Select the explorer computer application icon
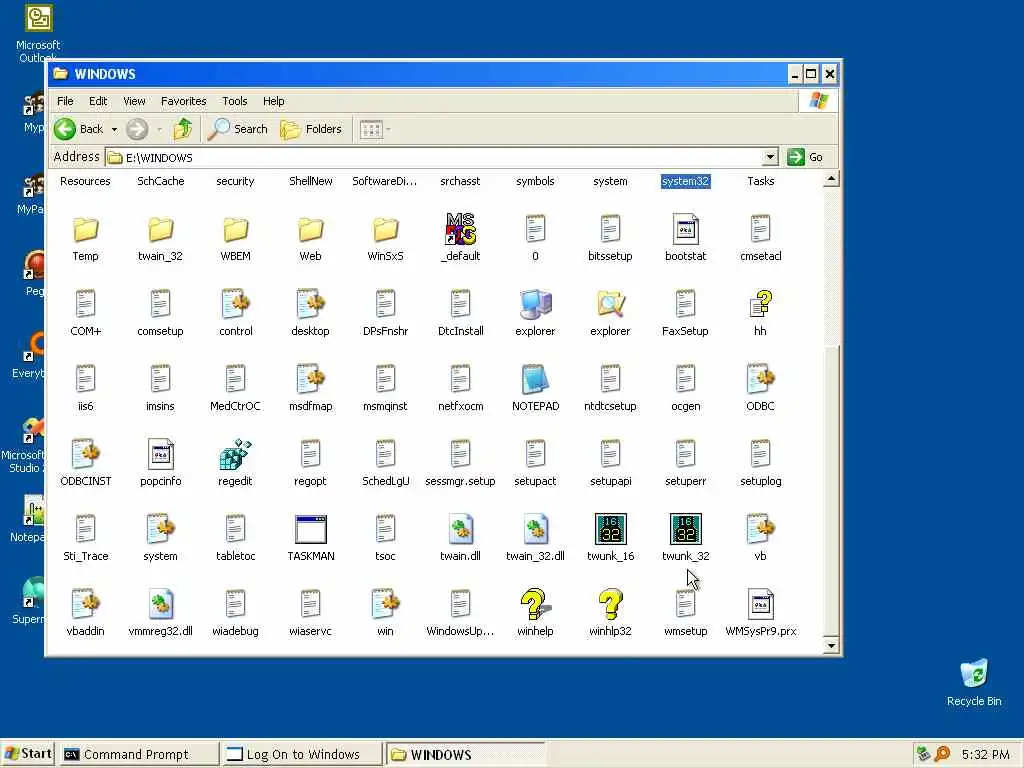The width and height of the screenshot is (1024, 768). click(x=535, y=304)
